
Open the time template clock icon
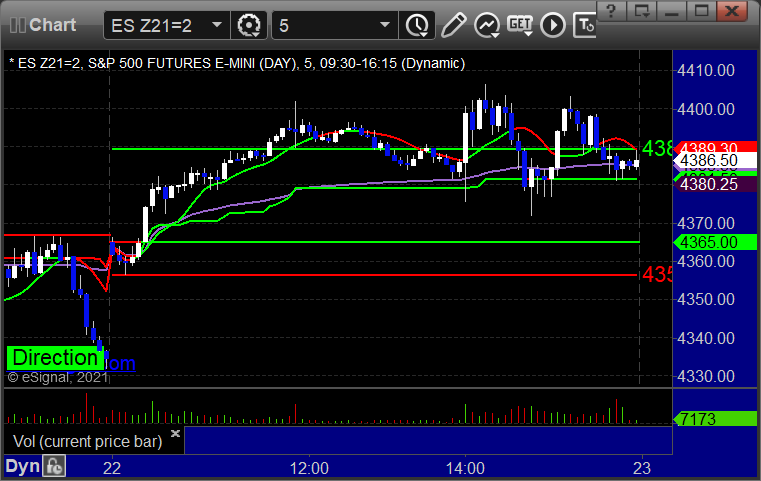(417, 25)
